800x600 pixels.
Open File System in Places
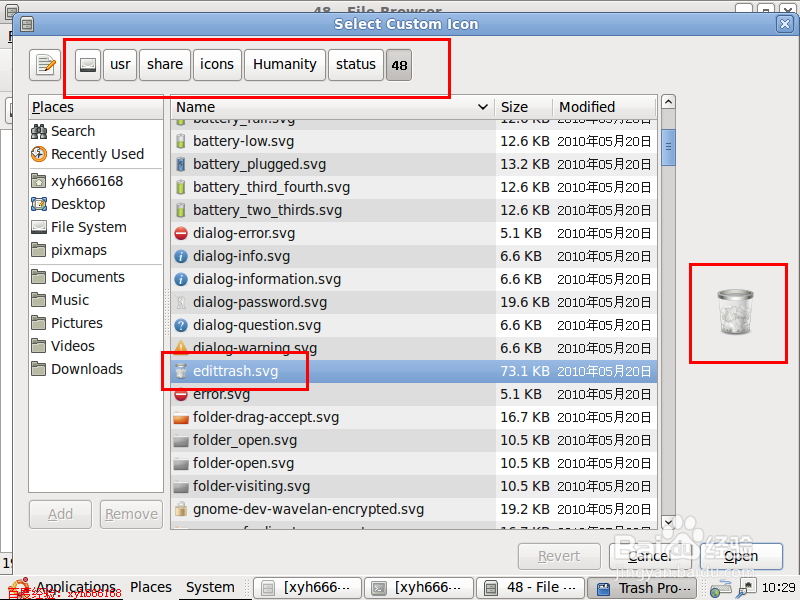tap(96, 227)
